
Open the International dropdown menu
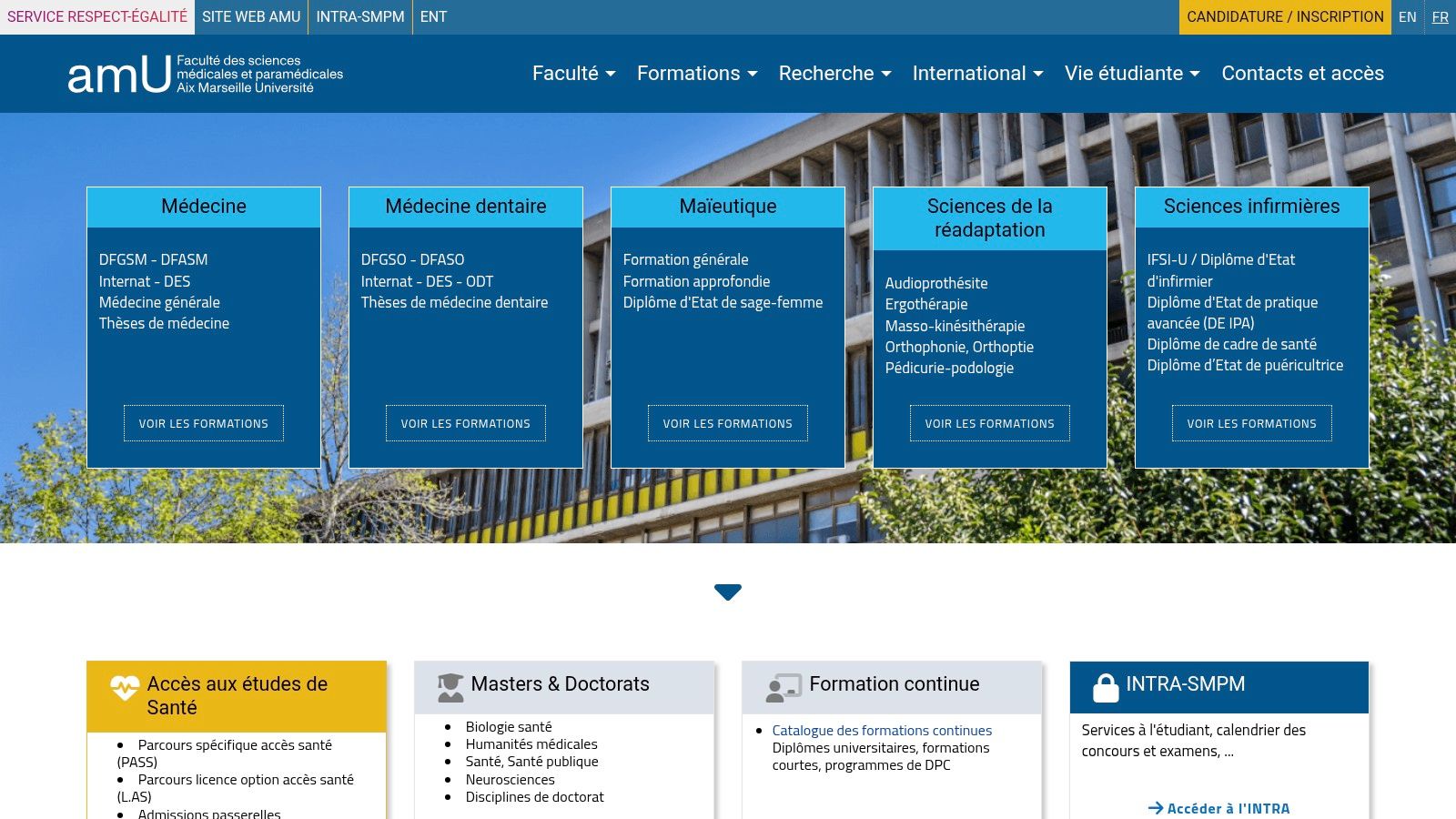pos(978,74)
